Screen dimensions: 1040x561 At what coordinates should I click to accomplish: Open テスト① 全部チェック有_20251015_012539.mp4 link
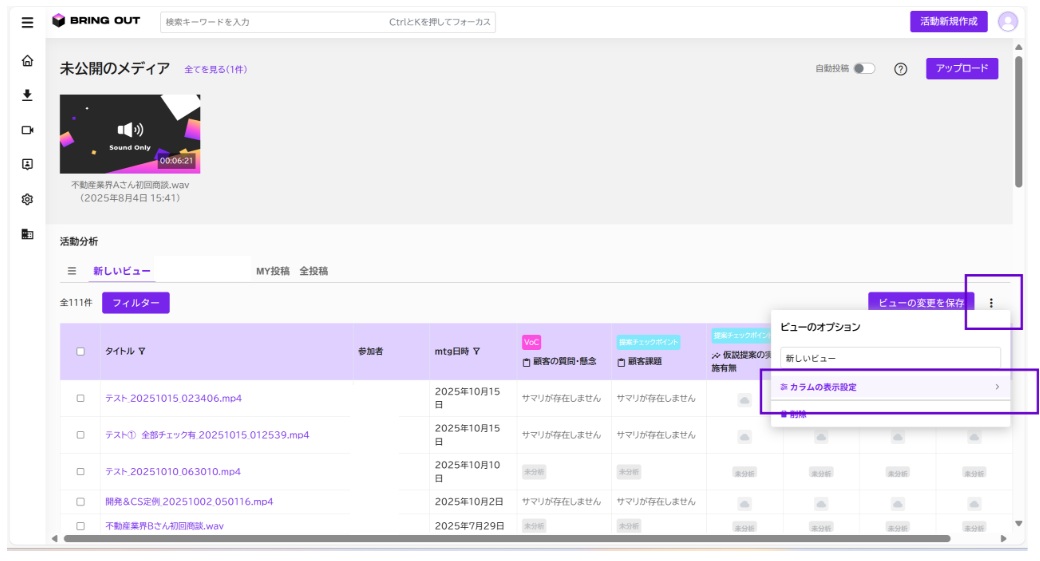(x=207, y=435)
